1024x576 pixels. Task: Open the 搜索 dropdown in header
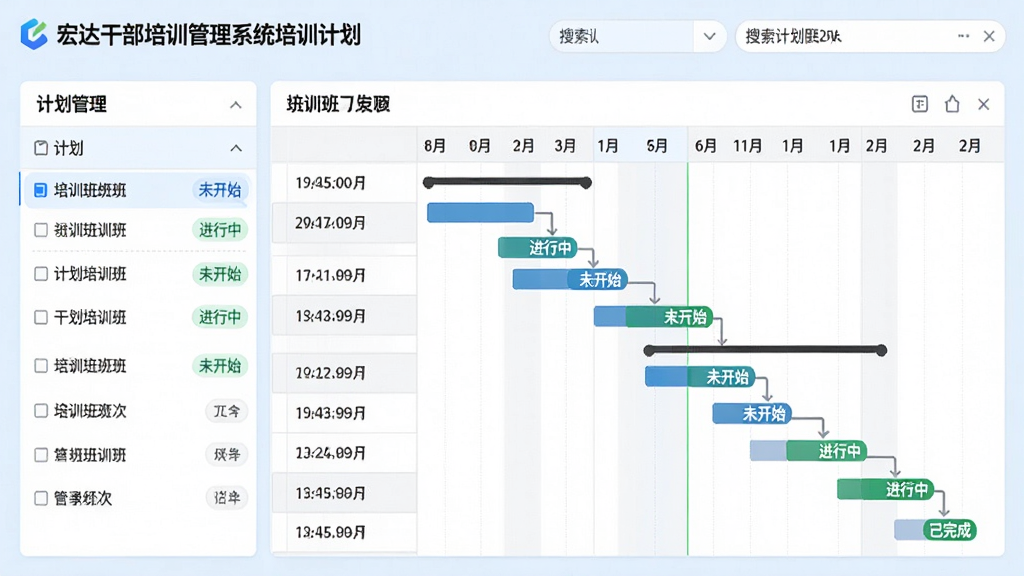pyautogui.click(x=709, y=37)
